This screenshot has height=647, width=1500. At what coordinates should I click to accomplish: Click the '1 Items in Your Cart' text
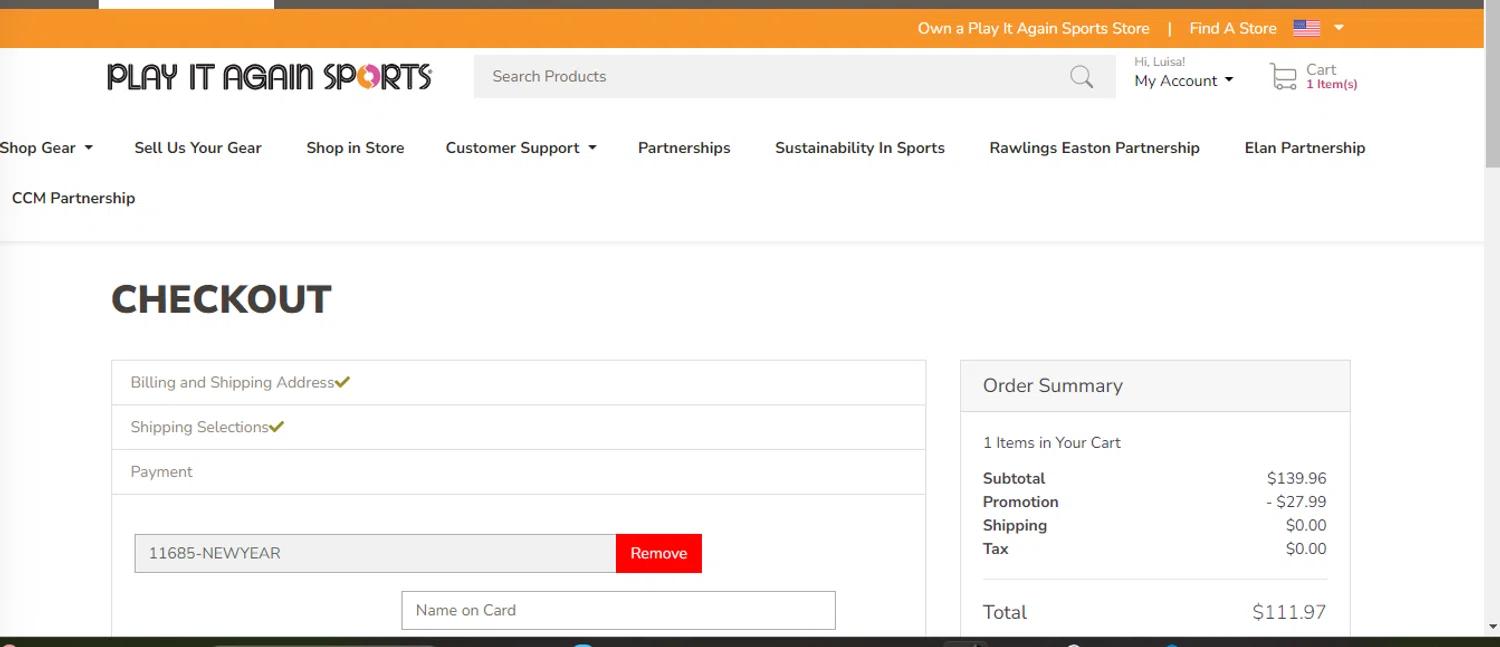pyautogui.click(x=1051, y=443)
